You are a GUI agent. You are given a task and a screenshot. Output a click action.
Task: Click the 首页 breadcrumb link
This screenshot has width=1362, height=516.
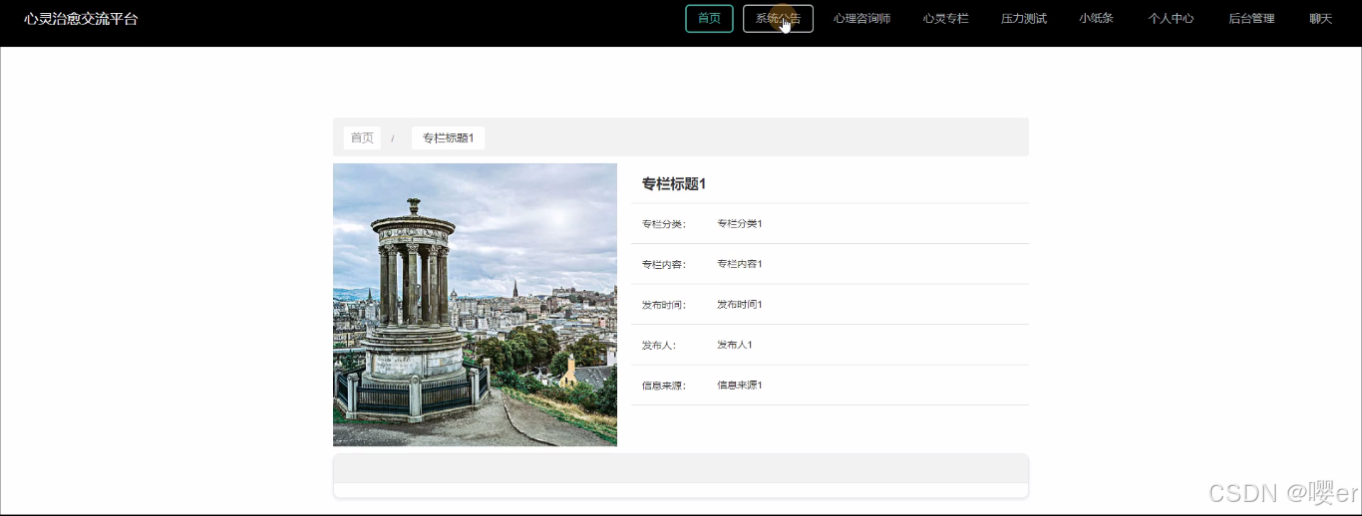coord(362,138)
